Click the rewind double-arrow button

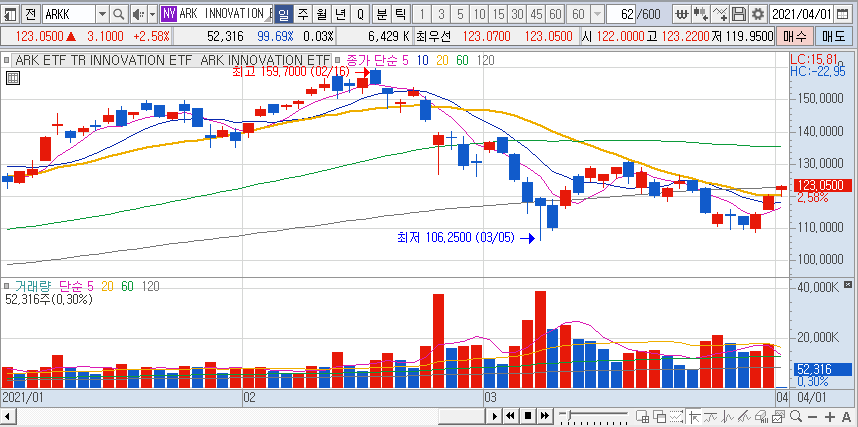[x=510, y=416]
